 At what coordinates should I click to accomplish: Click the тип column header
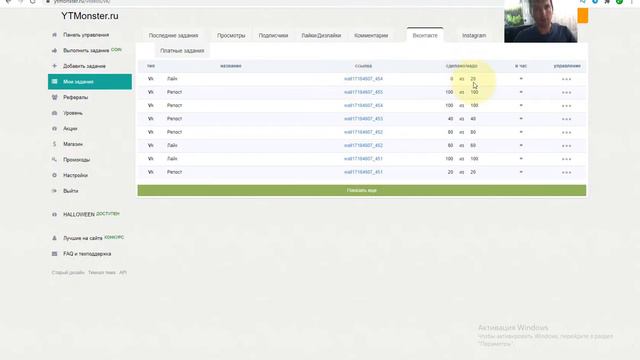151,66
